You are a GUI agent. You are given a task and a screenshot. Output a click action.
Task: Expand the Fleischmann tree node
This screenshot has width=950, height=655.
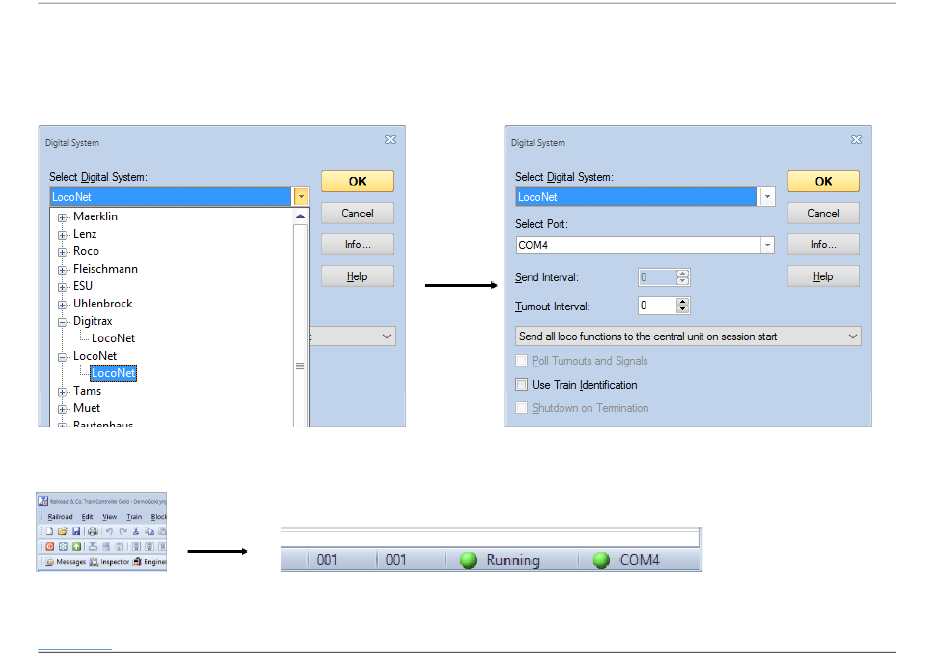[x=62, y=270]
